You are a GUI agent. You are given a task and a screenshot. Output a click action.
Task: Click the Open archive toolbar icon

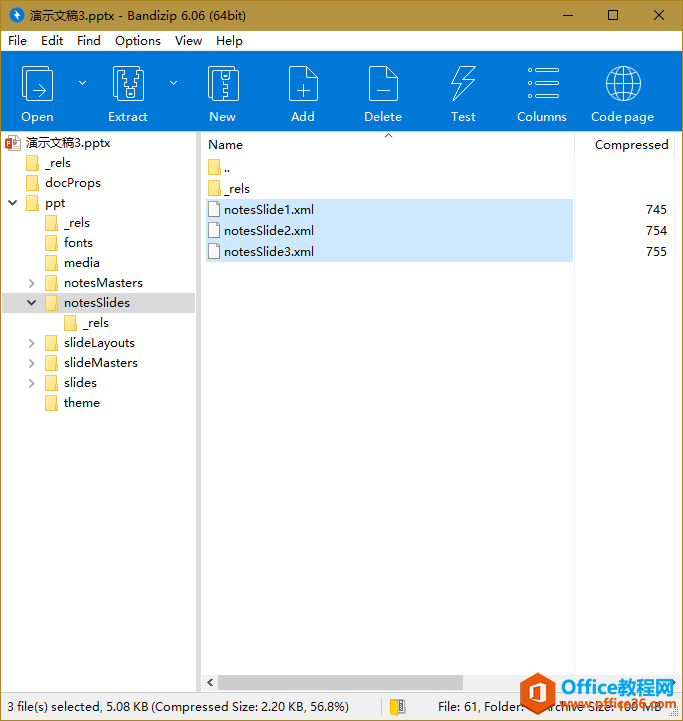tap(37, 86)
